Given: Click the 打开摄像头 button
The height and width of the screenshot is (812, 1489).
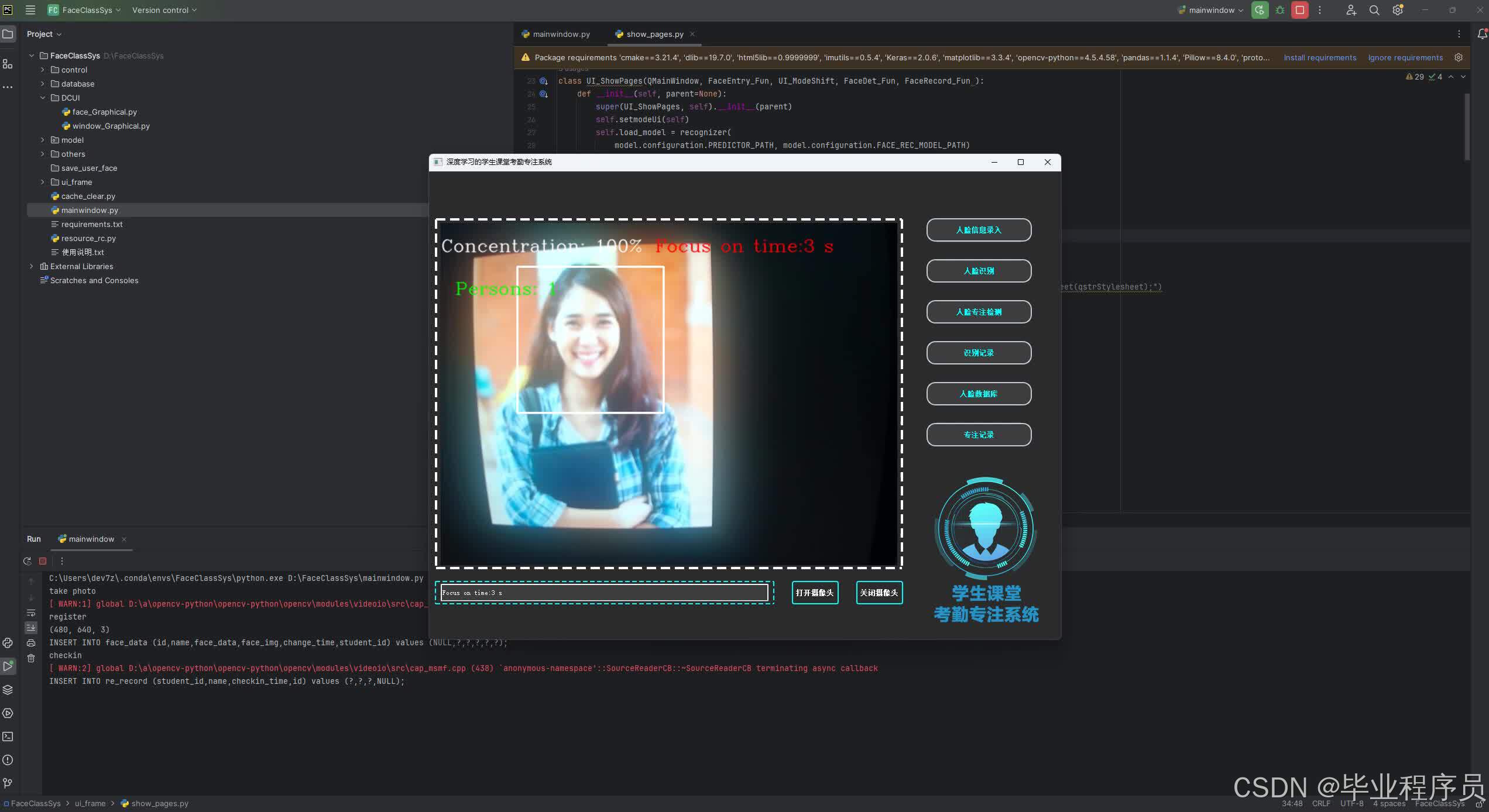Looking at the screenshot, I should coord(815,593).
